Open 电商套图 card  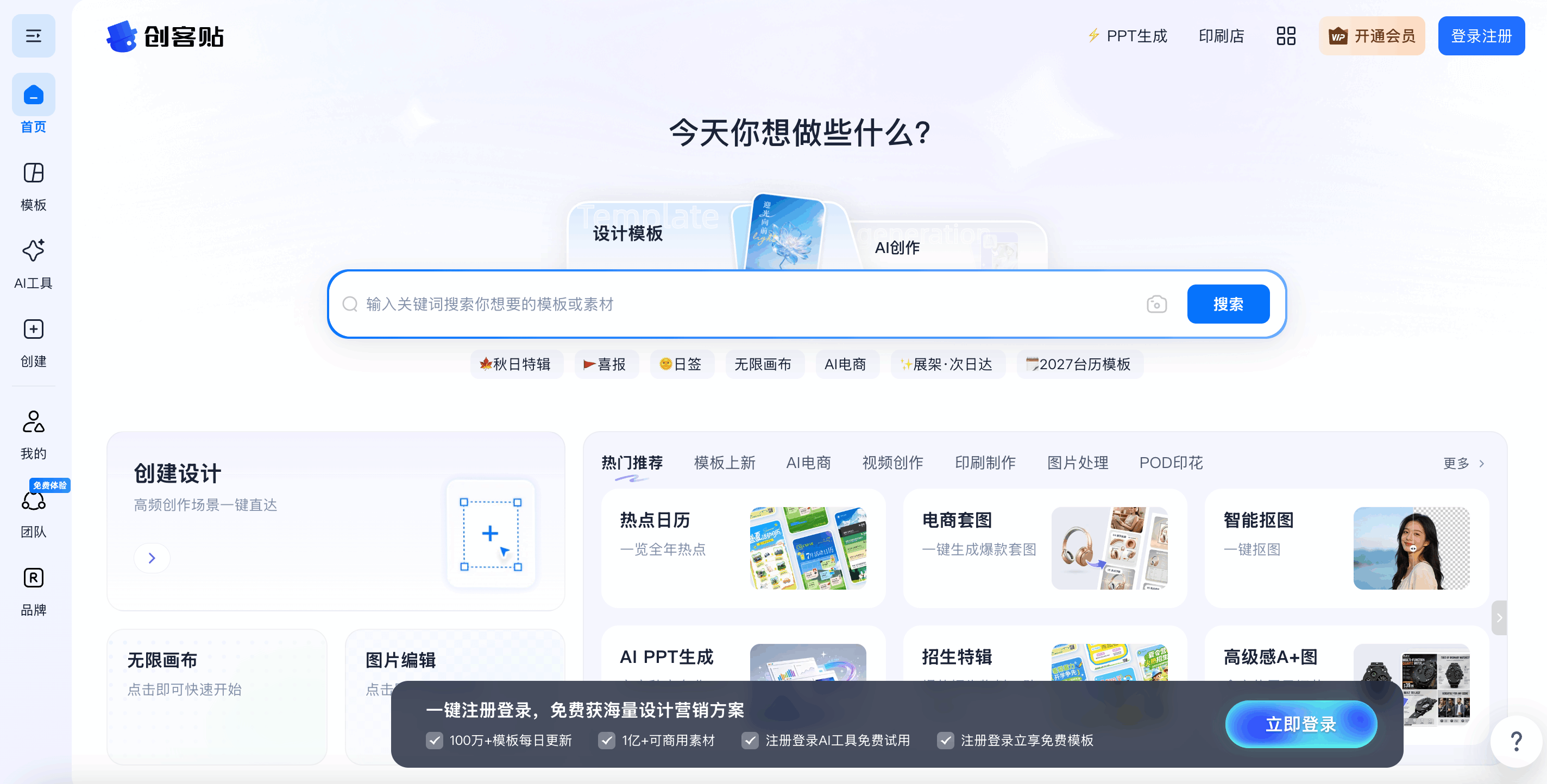1045,548
